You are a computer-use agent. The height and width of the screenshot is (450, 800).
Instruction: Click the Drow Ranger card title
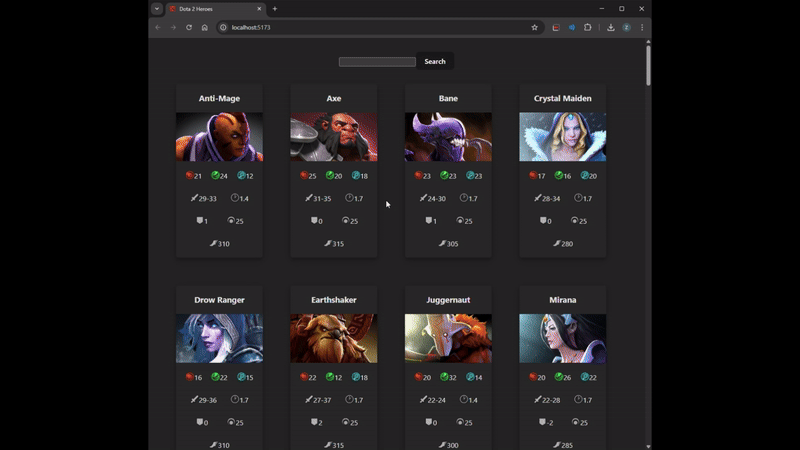219,300
